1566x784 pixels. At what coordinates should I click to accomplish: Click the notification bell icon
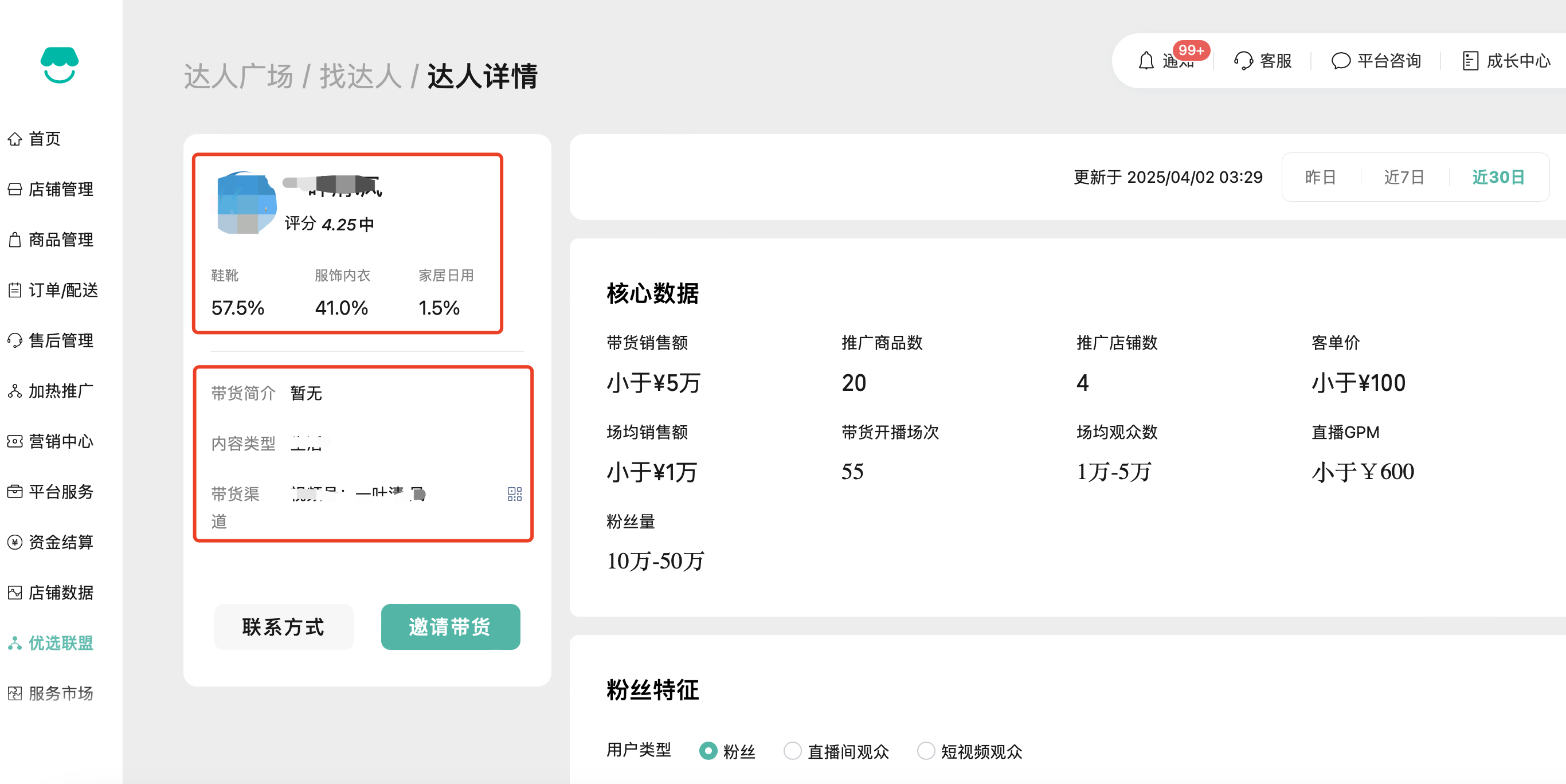click(x=1145, y=61)
